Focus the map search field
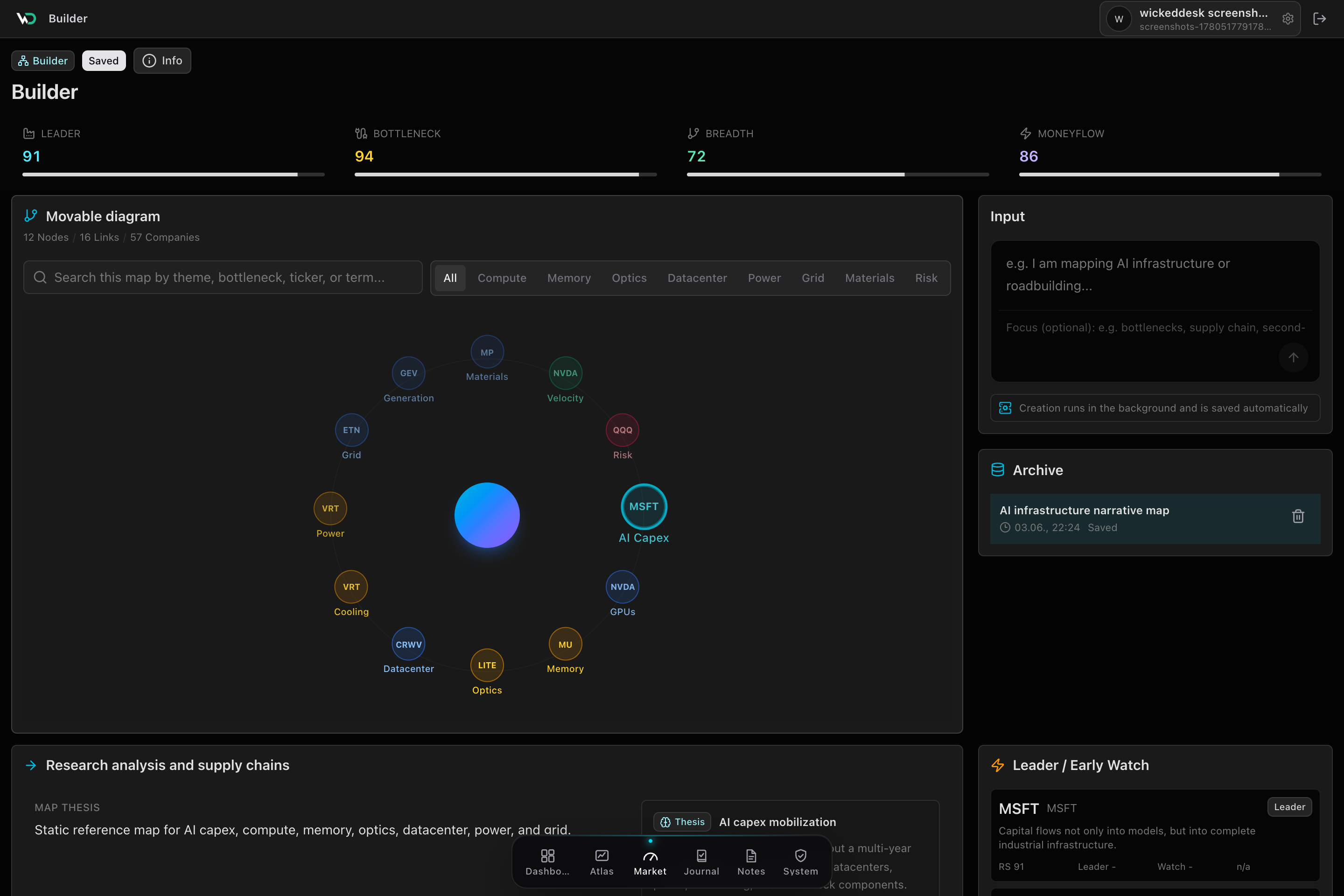 pyautogui.click(x=223, y=277)
